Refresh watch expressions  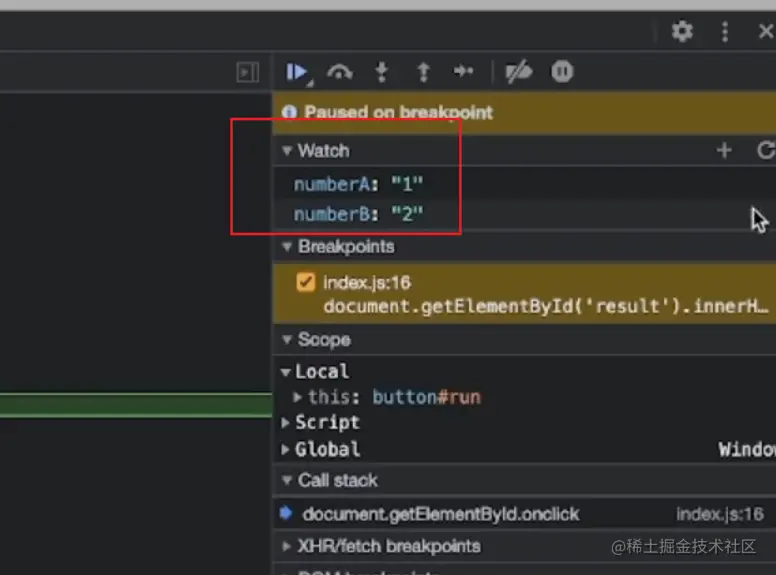[766, 150]
